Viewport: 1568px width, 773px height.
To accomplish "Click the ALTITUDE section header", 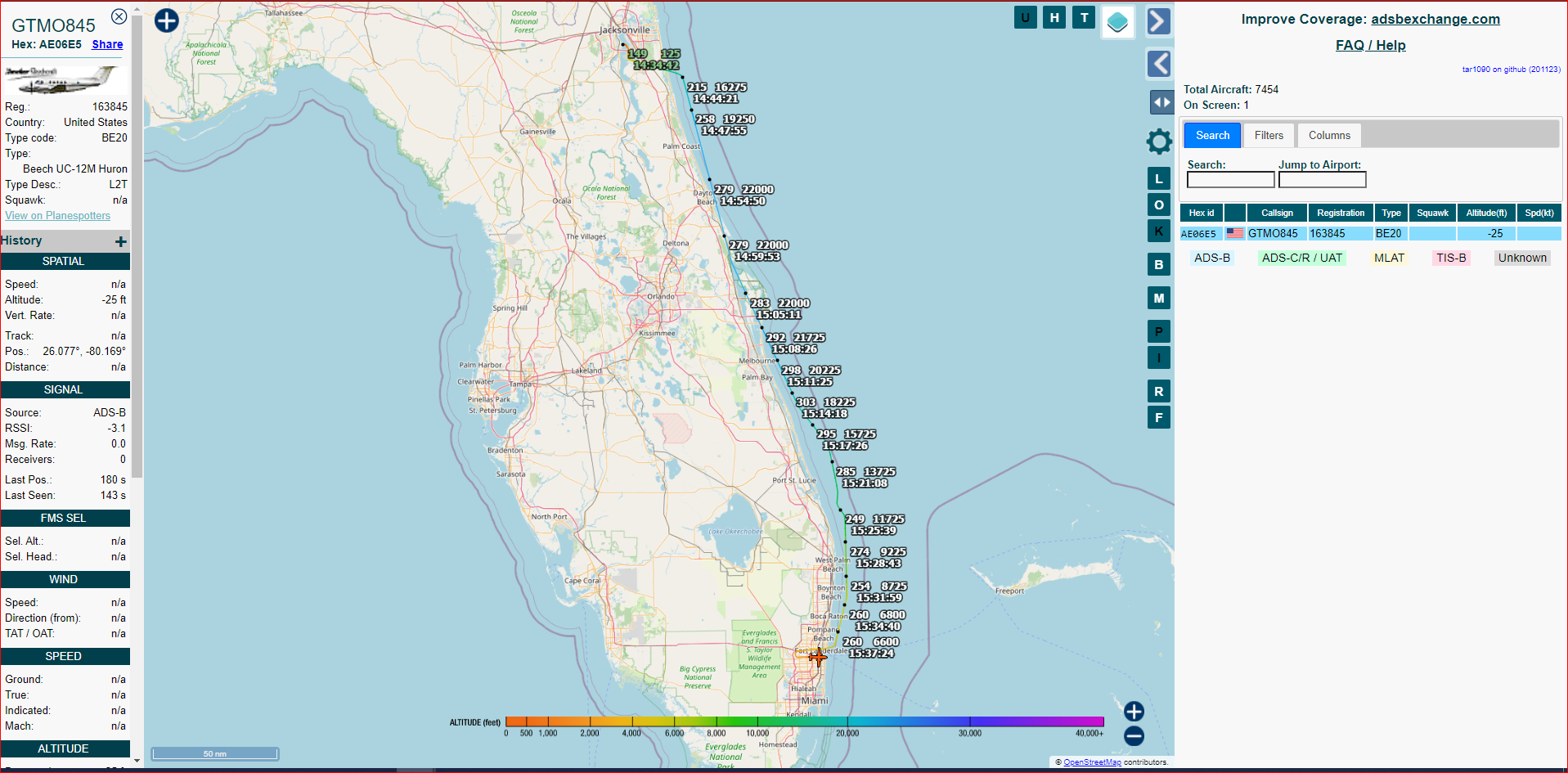I will pos(65,748).
